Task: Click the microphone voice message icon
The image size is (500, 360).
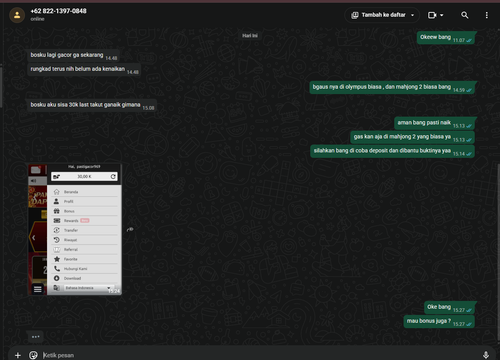Action: pyautogui.click(x=486, y=355)
